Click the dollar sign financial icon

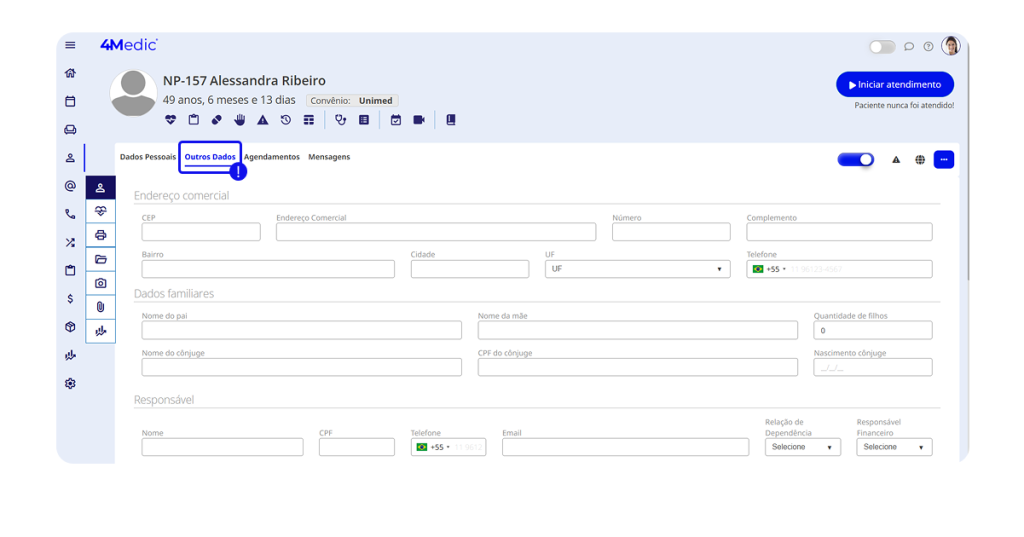coord(70,298)
